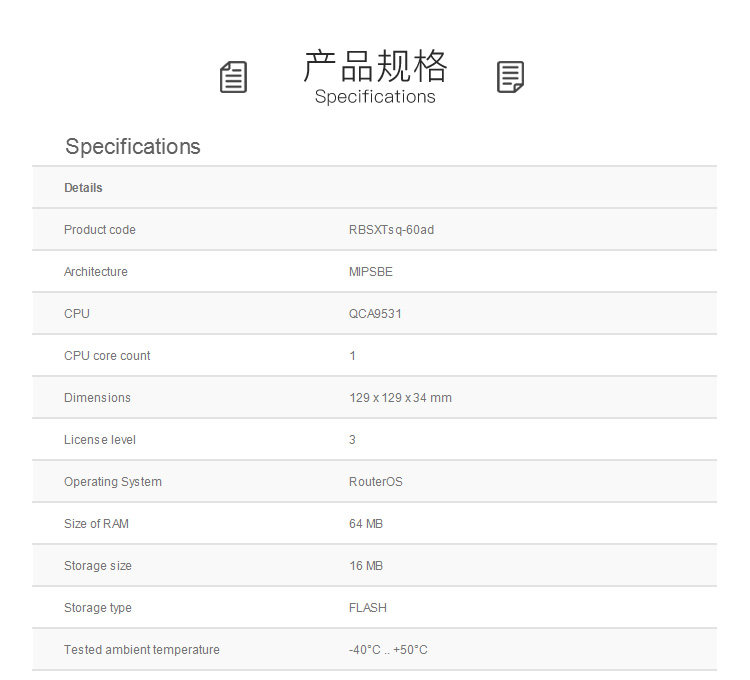
Task: Click the License level label
Action: point(99,440)
